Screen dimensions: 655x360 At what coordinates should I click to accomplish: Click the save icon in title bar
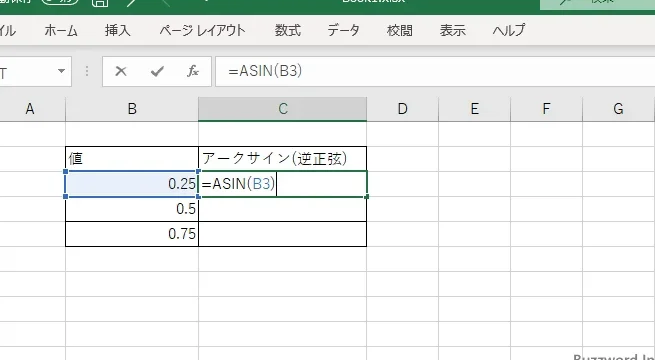click(x=99, y=3)
